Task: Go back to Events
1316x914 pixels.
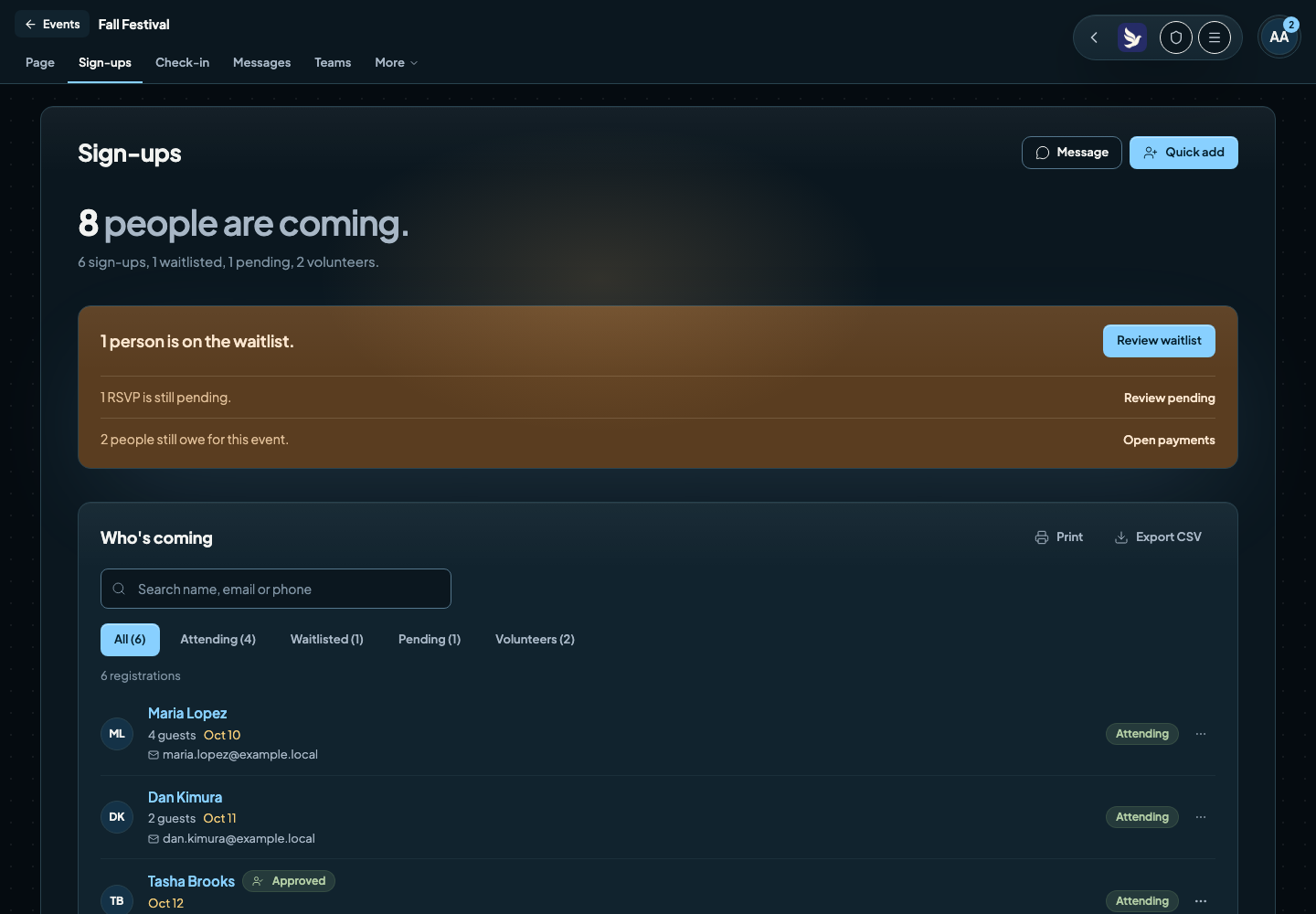Action: pos(52,25)
